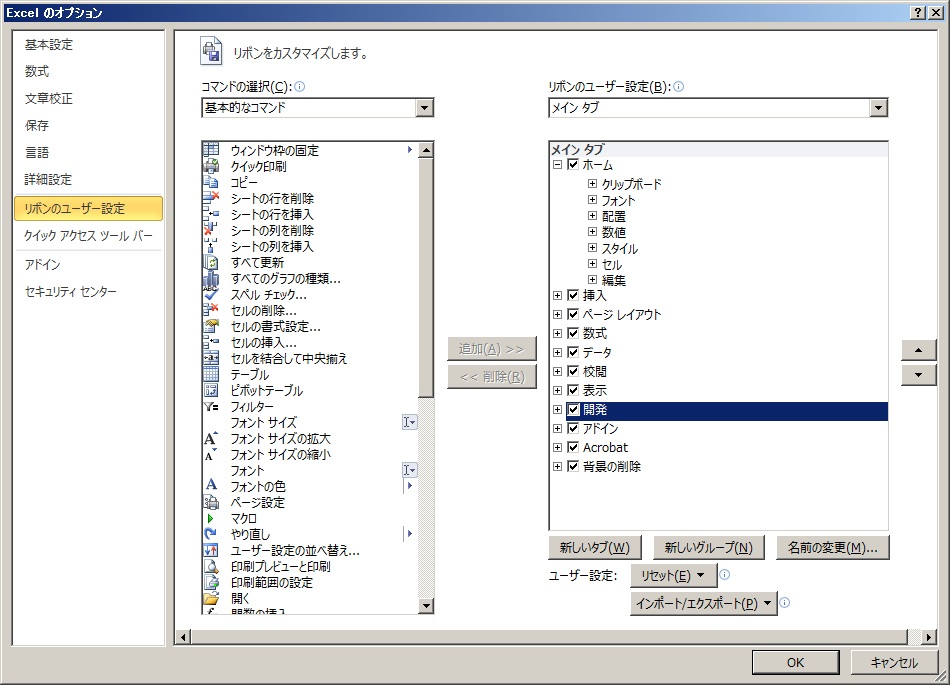Click the セルの削除 icon

tap(211, 310)
